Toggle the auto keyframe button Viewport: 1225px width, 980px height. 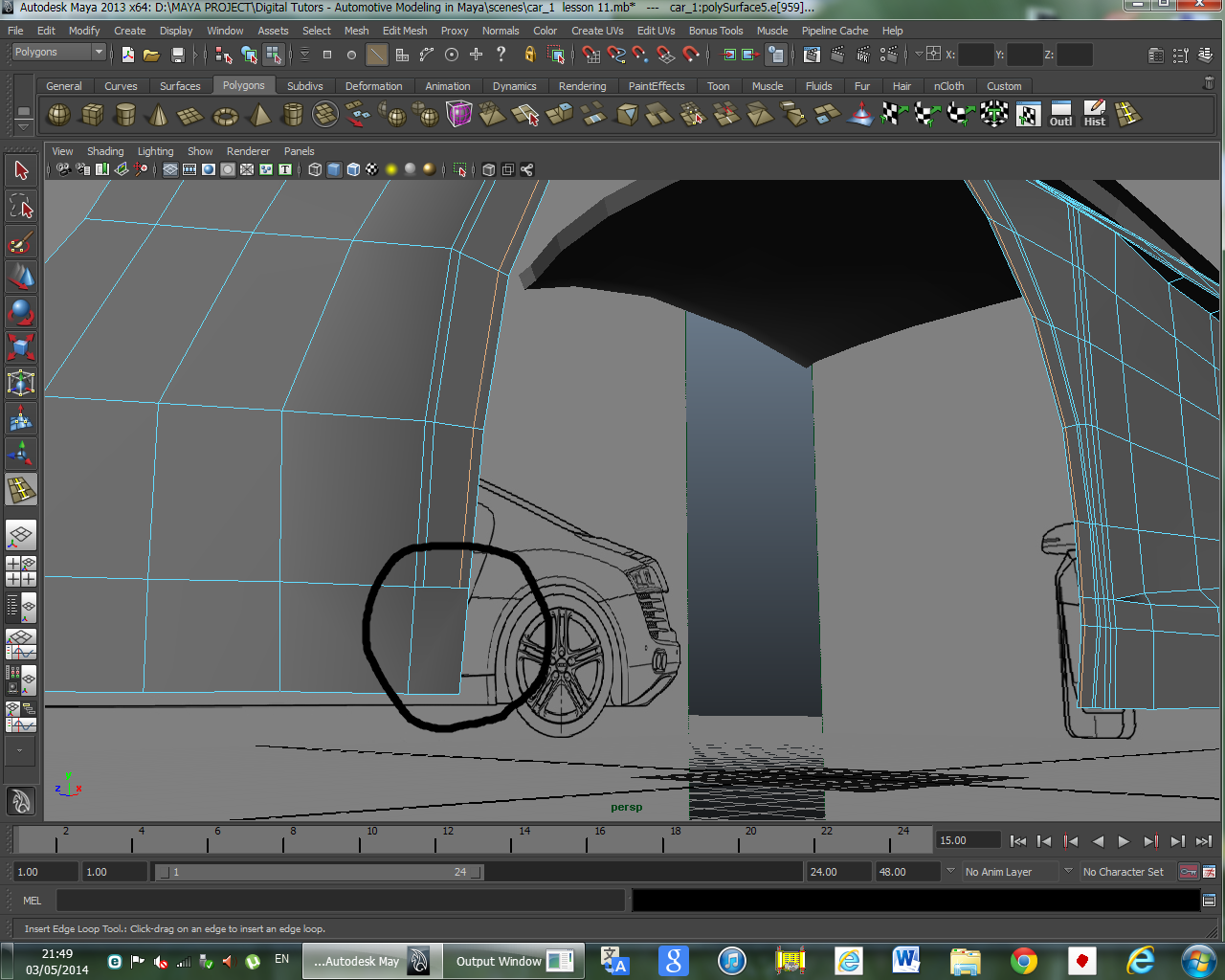tap(1188, 872)
